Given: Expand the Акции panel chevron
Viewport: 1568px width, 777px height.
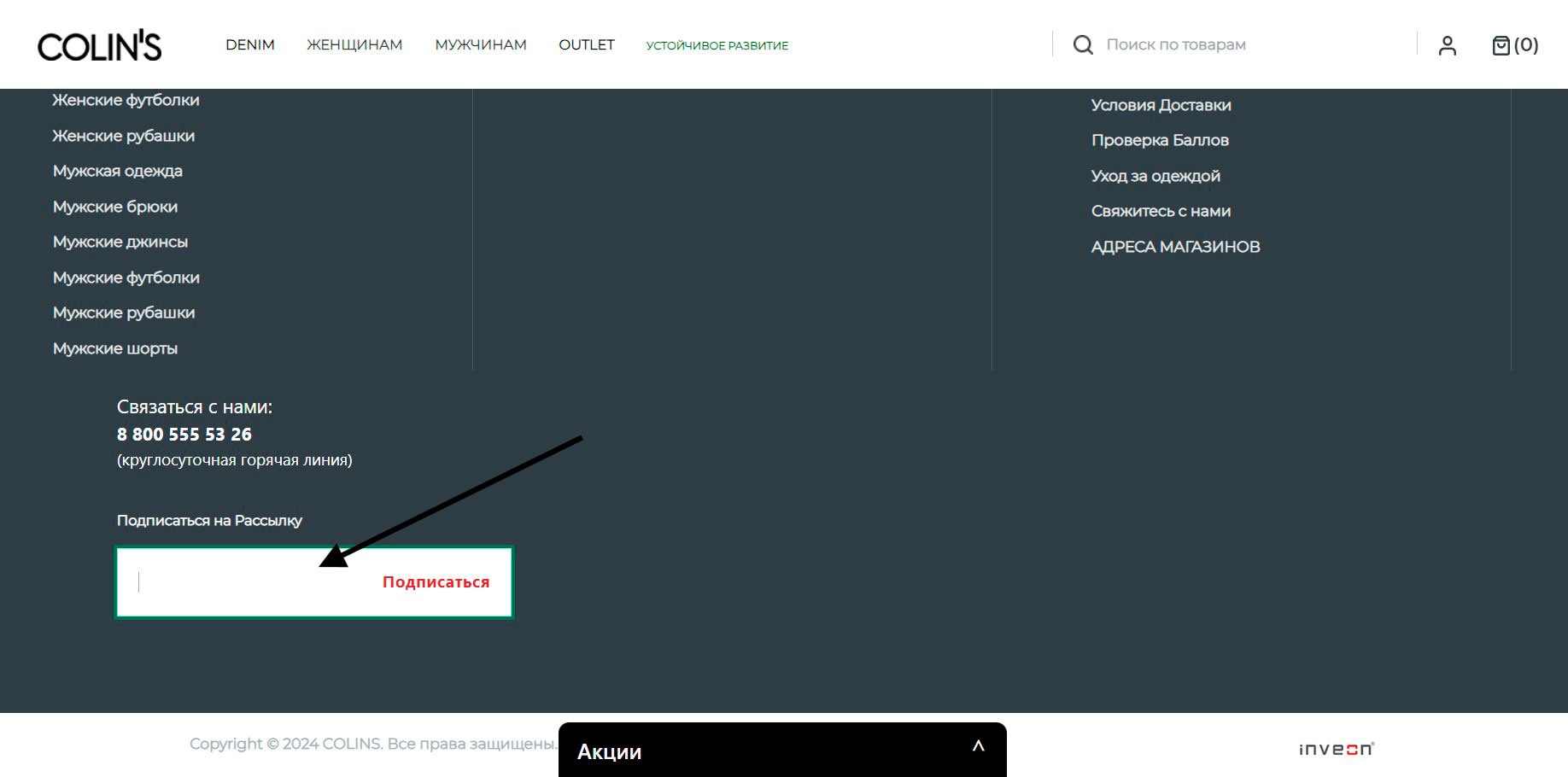Looking at the screenshot, I should [979, 746].
